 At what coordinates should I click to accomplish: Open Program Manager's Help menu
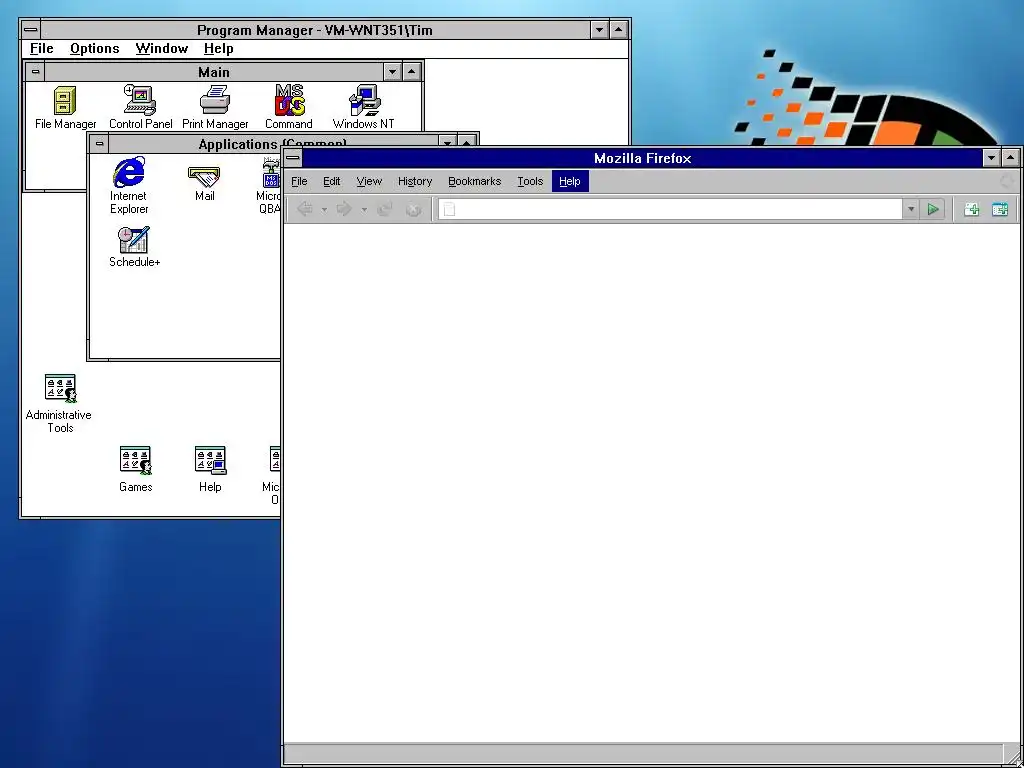pos(219,49)
